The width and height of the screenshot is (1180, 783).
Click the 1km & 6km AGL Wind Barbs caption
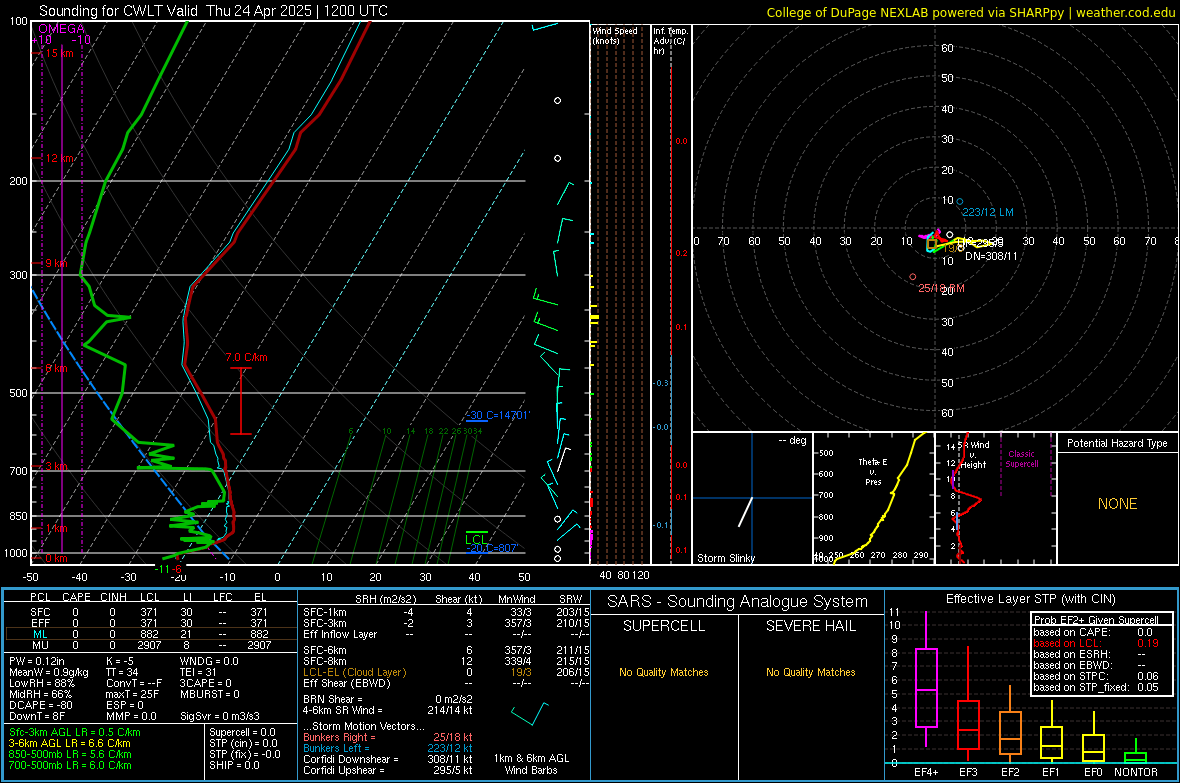point(531,764)
